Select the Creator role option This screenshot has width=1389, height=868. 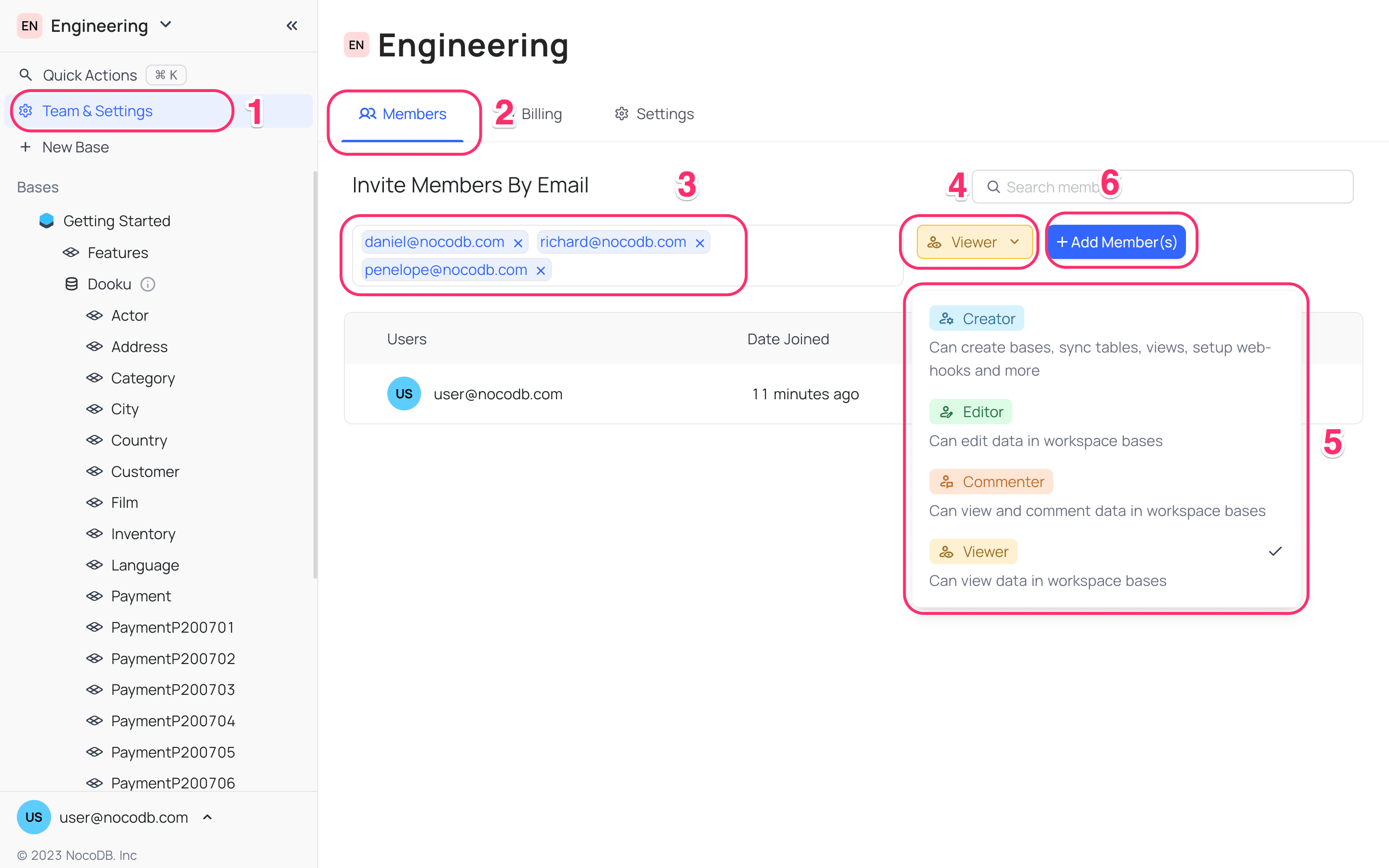tap(976, 319)
